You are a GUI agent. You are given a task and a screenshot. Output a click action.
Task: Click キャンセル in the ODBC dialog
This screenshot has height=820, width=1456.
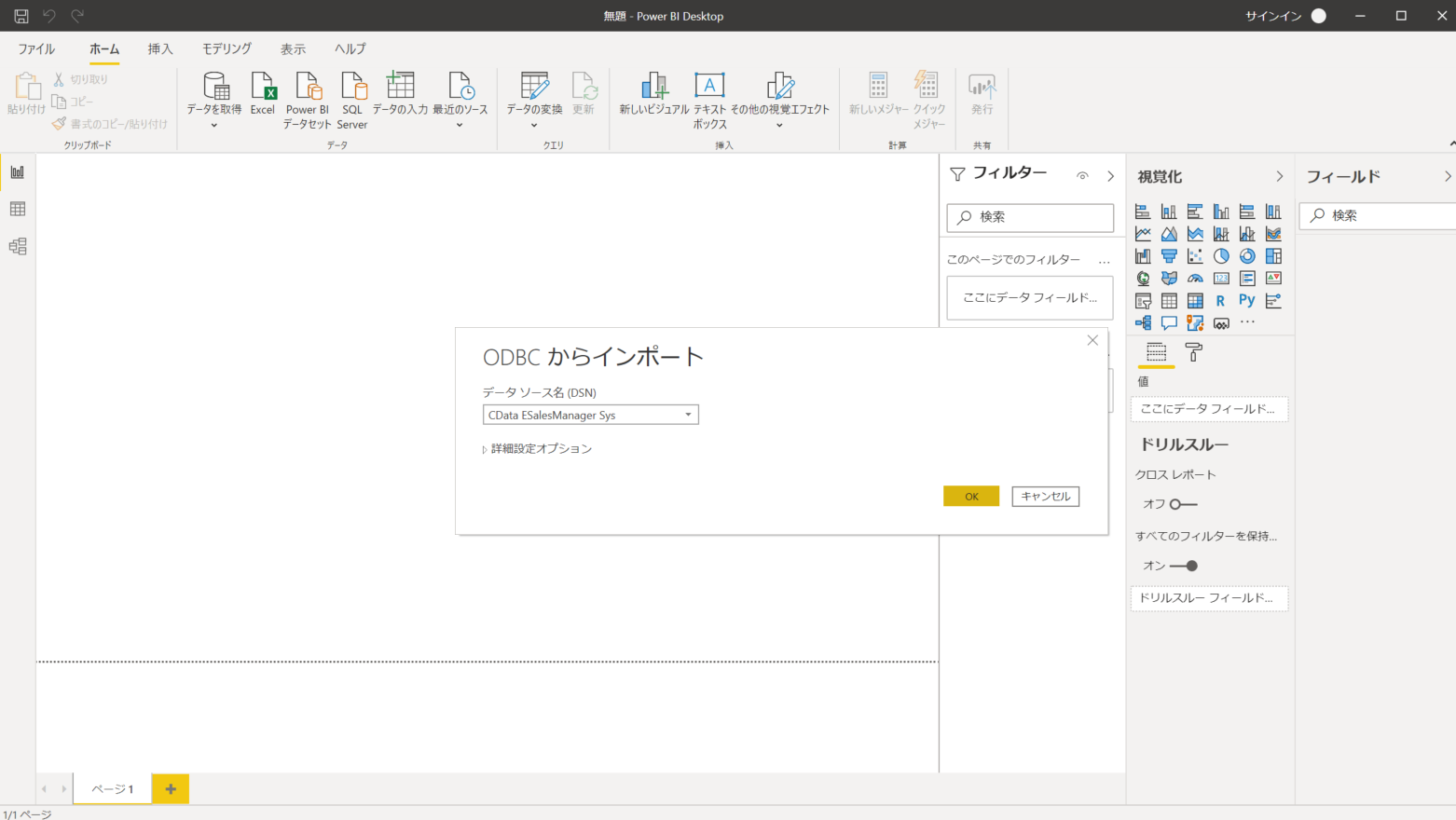click(x=1046, y=496)
